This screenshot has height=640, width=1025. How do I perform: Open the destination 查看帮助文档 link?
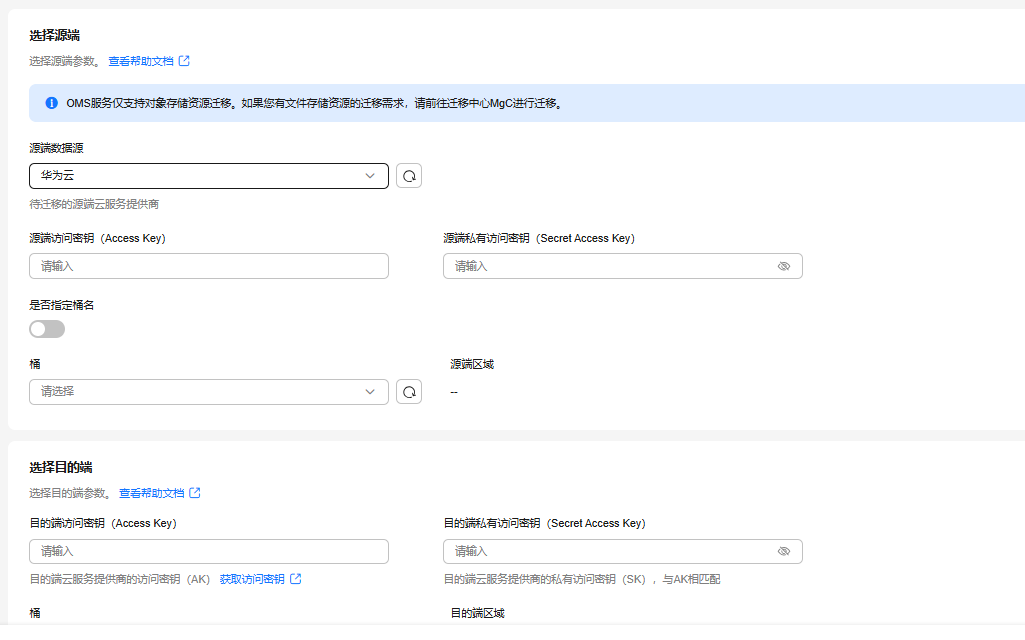click(x=152, y=493)
